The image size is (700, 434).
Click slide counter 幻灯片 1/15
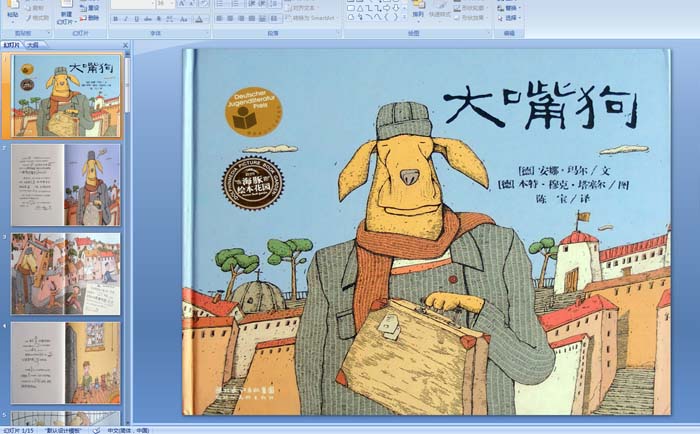pyautogui.click(x=18, y=430)
